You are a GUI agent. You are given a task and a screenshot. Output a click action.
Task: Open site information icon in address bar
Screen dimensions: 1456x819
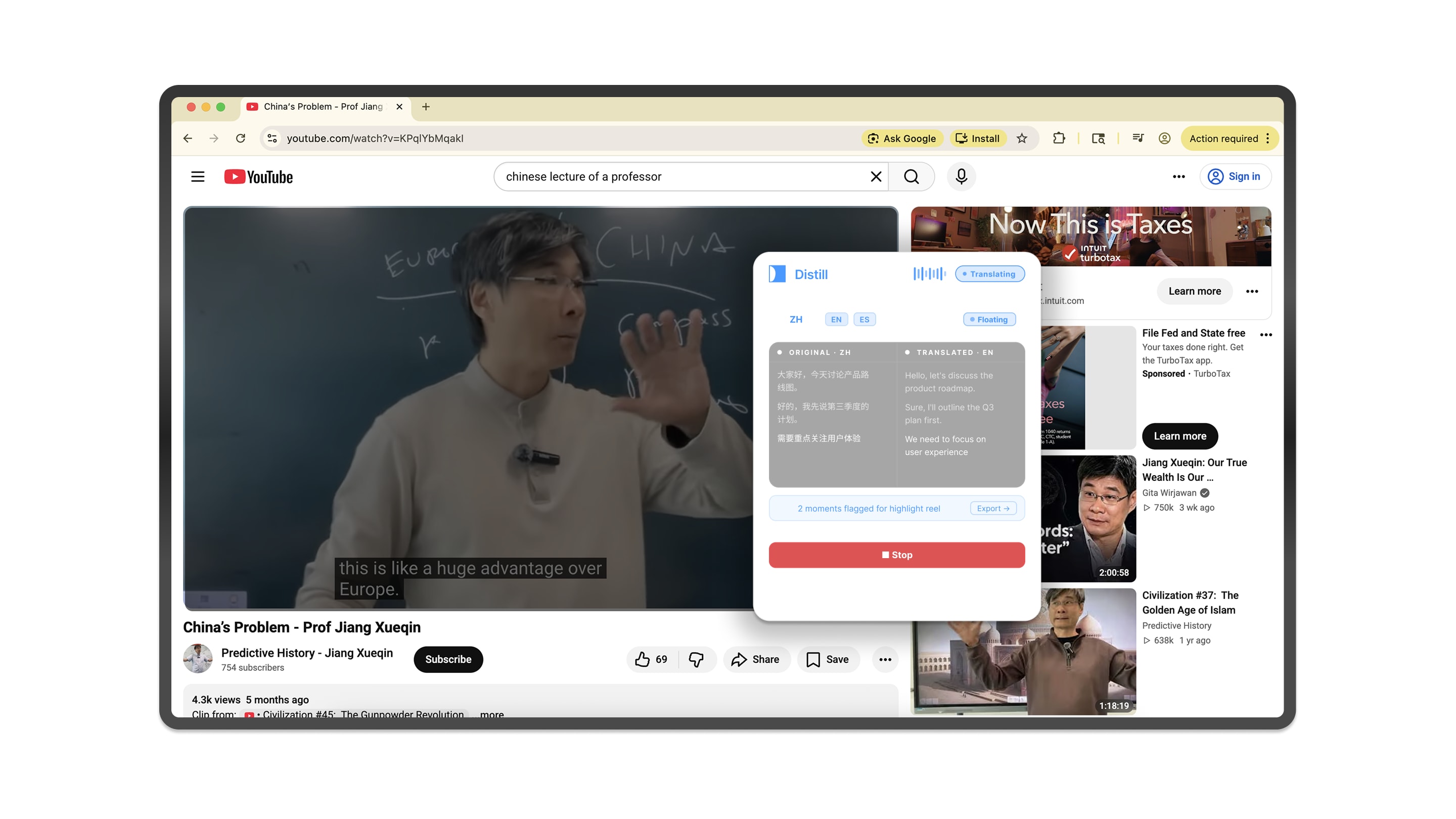[x=272, y=139]
